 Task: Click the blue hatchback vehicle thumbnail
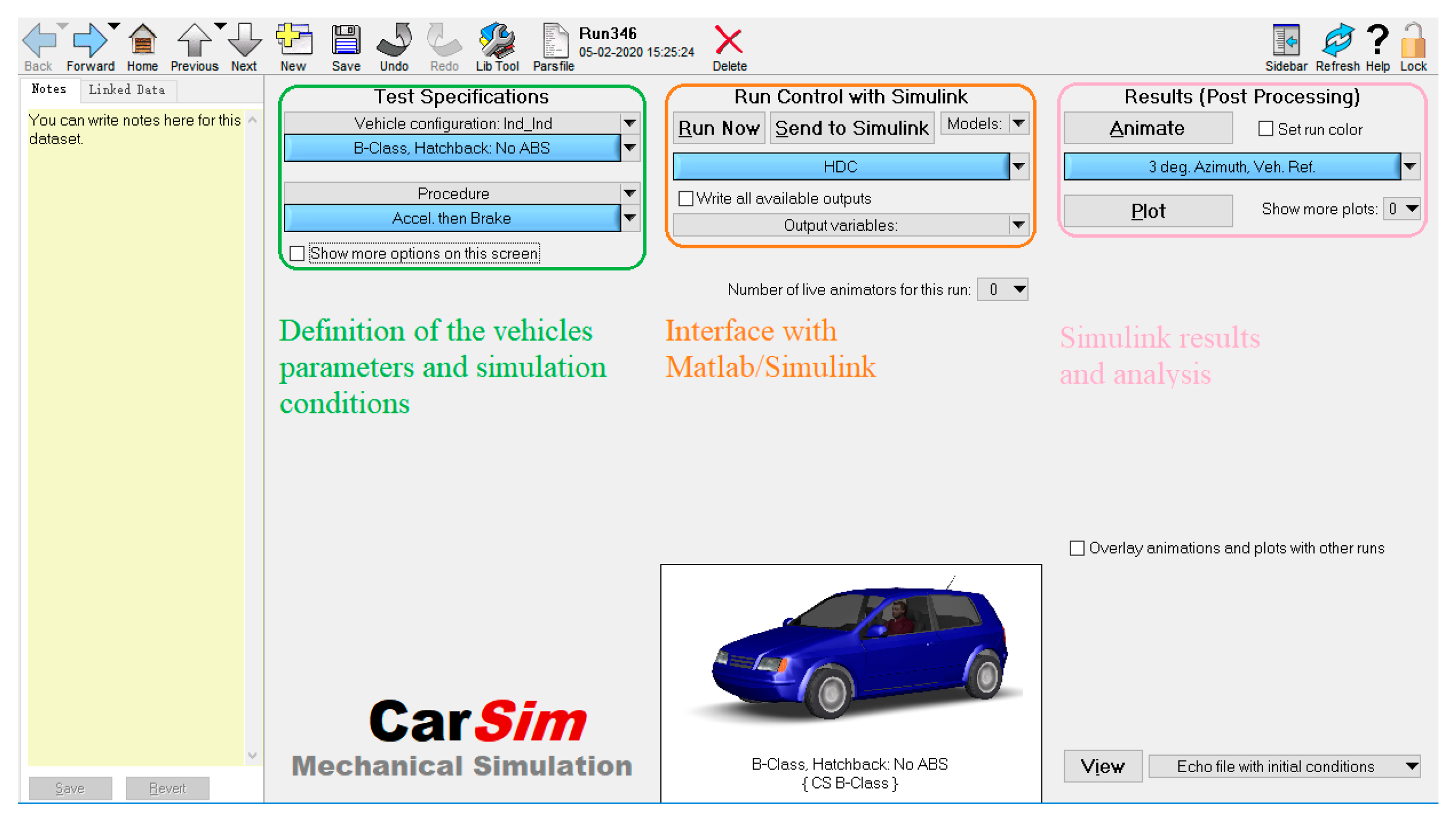pyautogui.click(x=851, y=683)
